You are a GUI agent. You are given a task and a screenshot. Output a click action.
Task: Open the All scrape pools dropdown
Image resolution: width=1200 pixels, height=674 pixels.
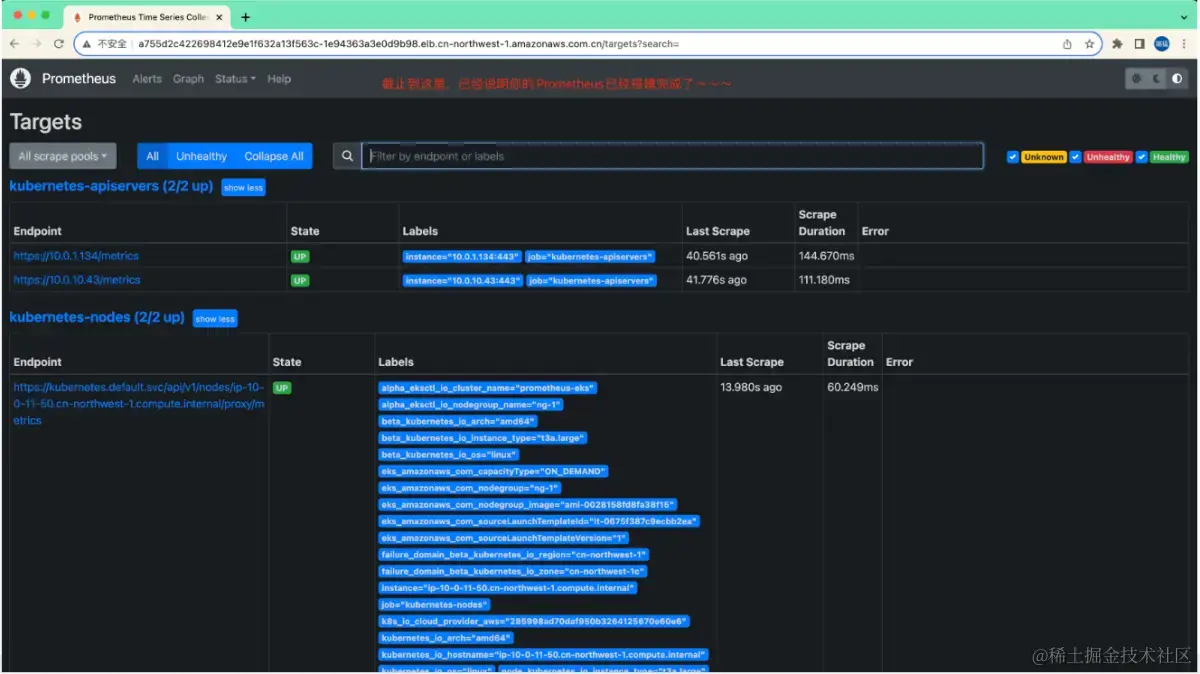click(63, 156)
